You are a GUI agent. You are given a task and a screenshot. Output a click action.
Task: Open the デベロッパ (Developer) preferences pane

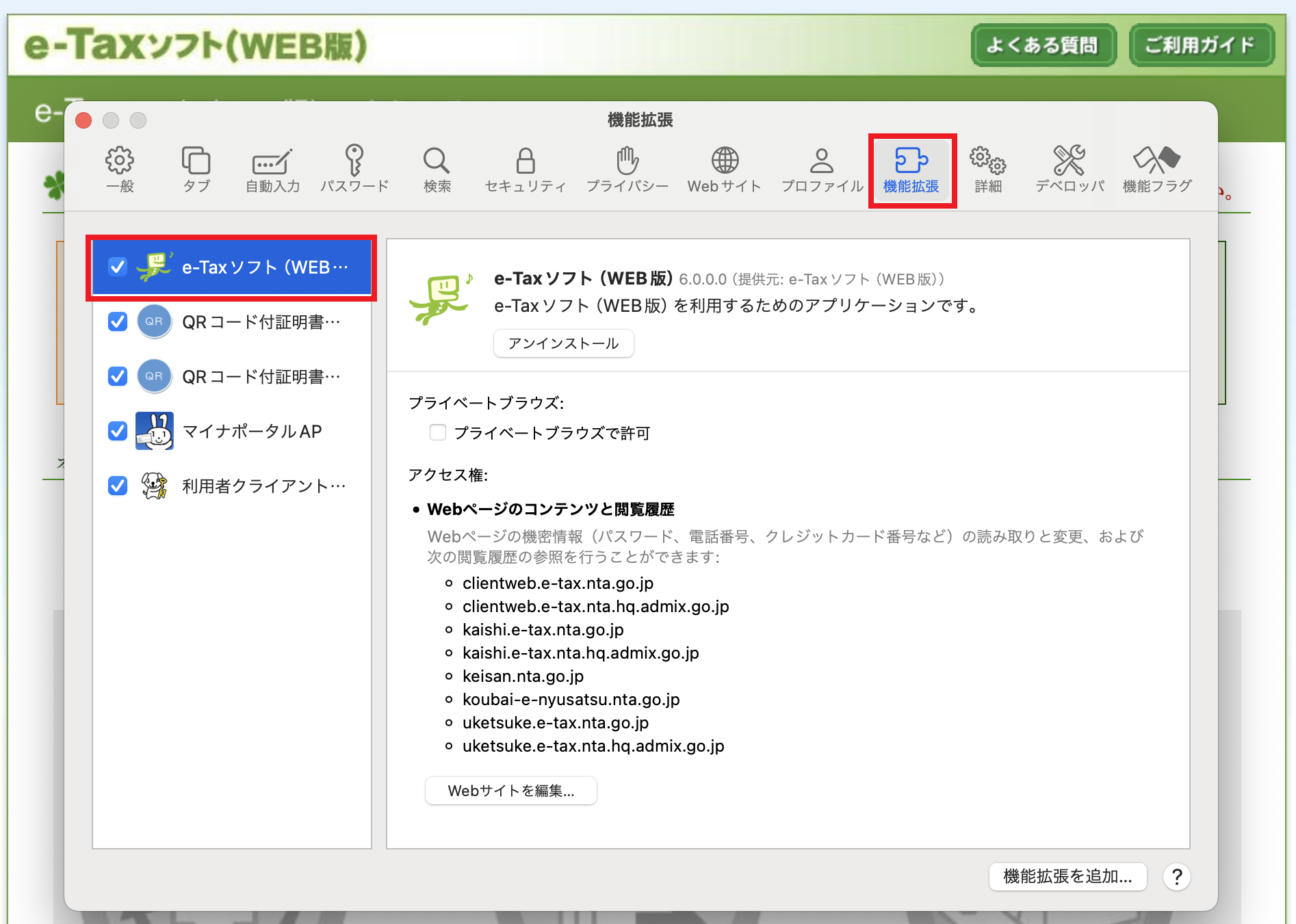tap(1070, 170)
